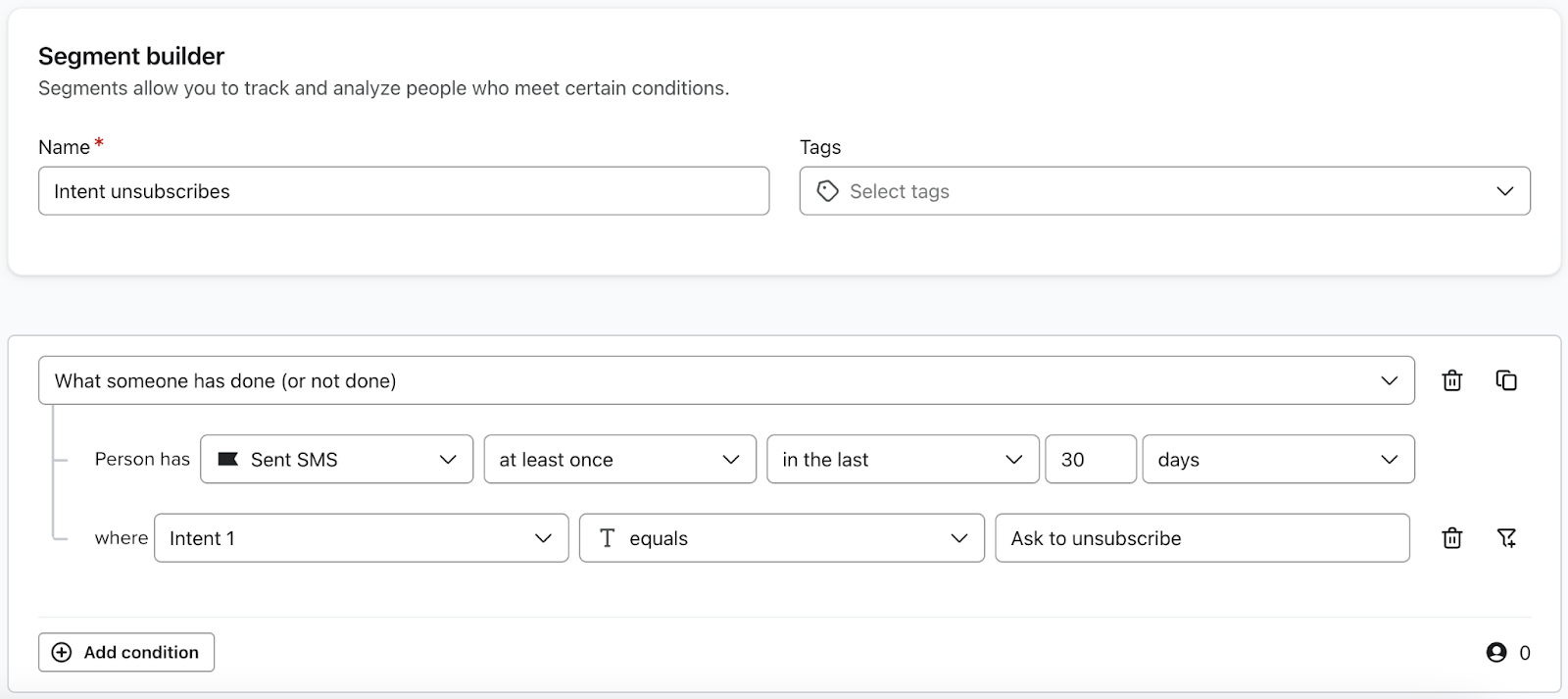Open the 'in the last' timeframe dropdown
Image resolution: width=1568 pixels, height=699 pixels.
(x=902, y=460)
